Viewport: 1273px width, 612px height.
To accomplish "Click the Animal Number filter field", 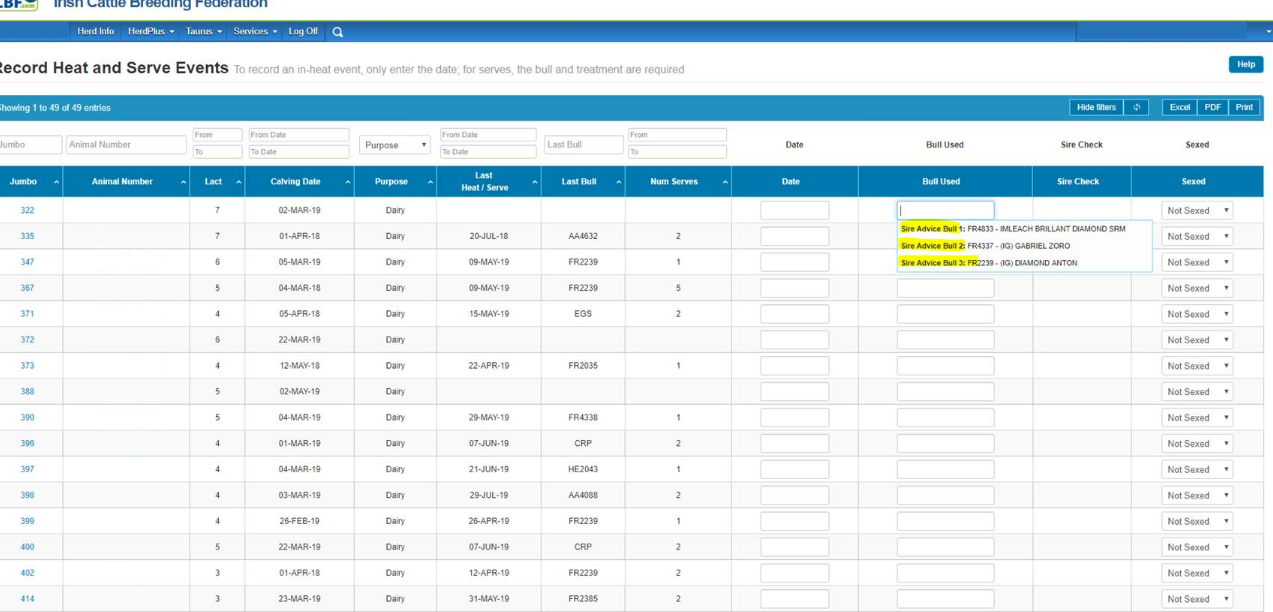I will (x=126, y=145).
